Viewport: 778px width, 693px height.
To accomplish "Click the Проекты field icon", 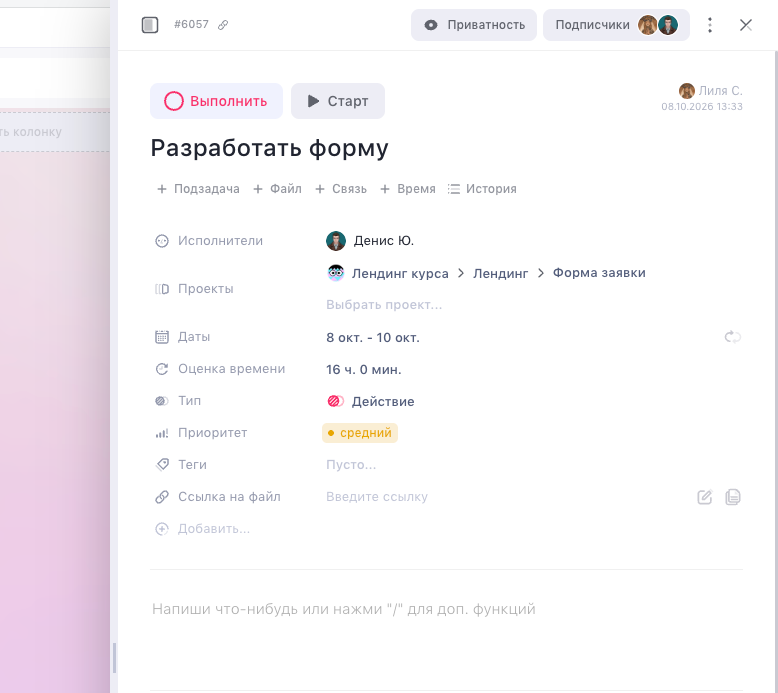I will (162, 289).
